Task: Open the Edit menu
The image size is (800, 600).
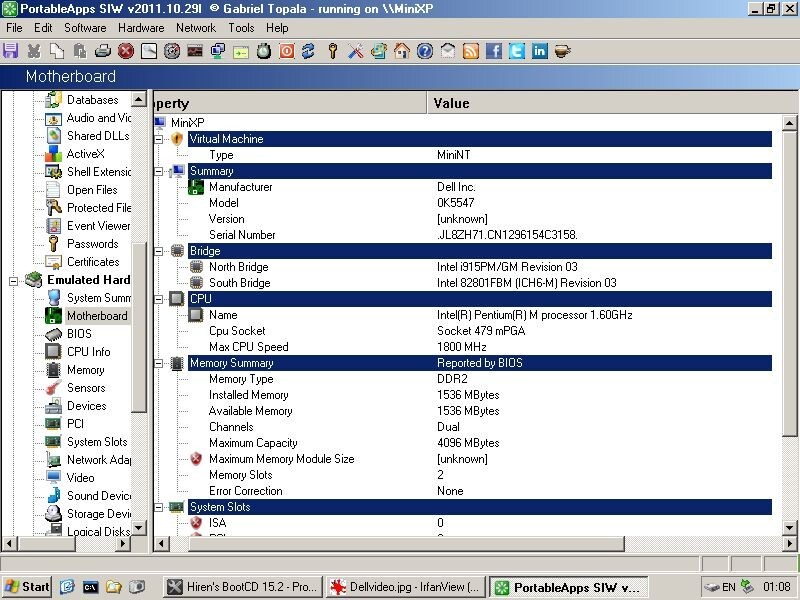Action: coord(43,28)
